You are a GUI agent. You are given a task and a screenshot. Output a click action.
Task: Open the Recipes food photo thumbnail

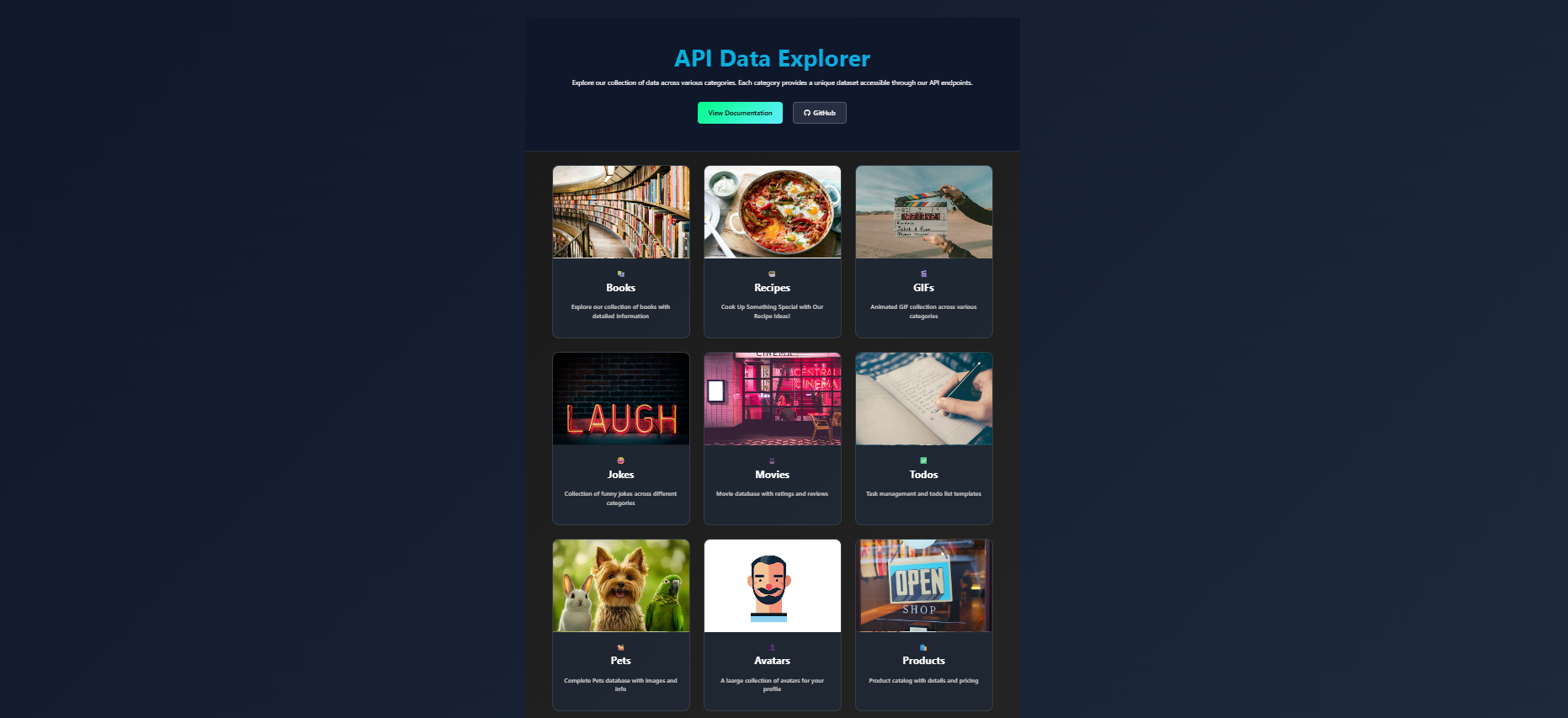(773, 212)
